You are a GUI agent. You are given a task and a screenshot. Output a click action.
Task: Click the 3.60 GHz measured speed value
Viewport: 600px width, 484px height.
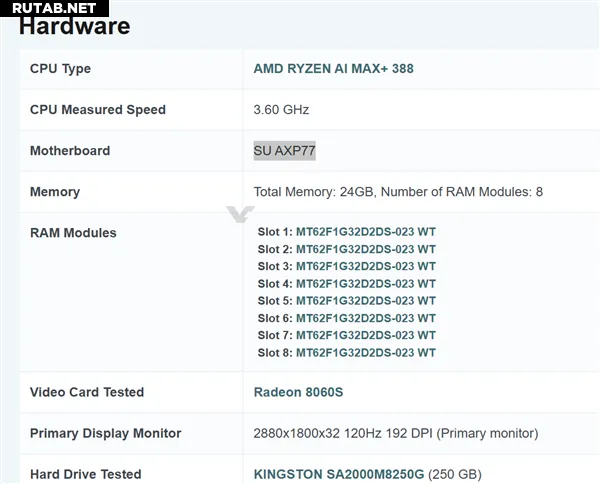click(281, 110)
